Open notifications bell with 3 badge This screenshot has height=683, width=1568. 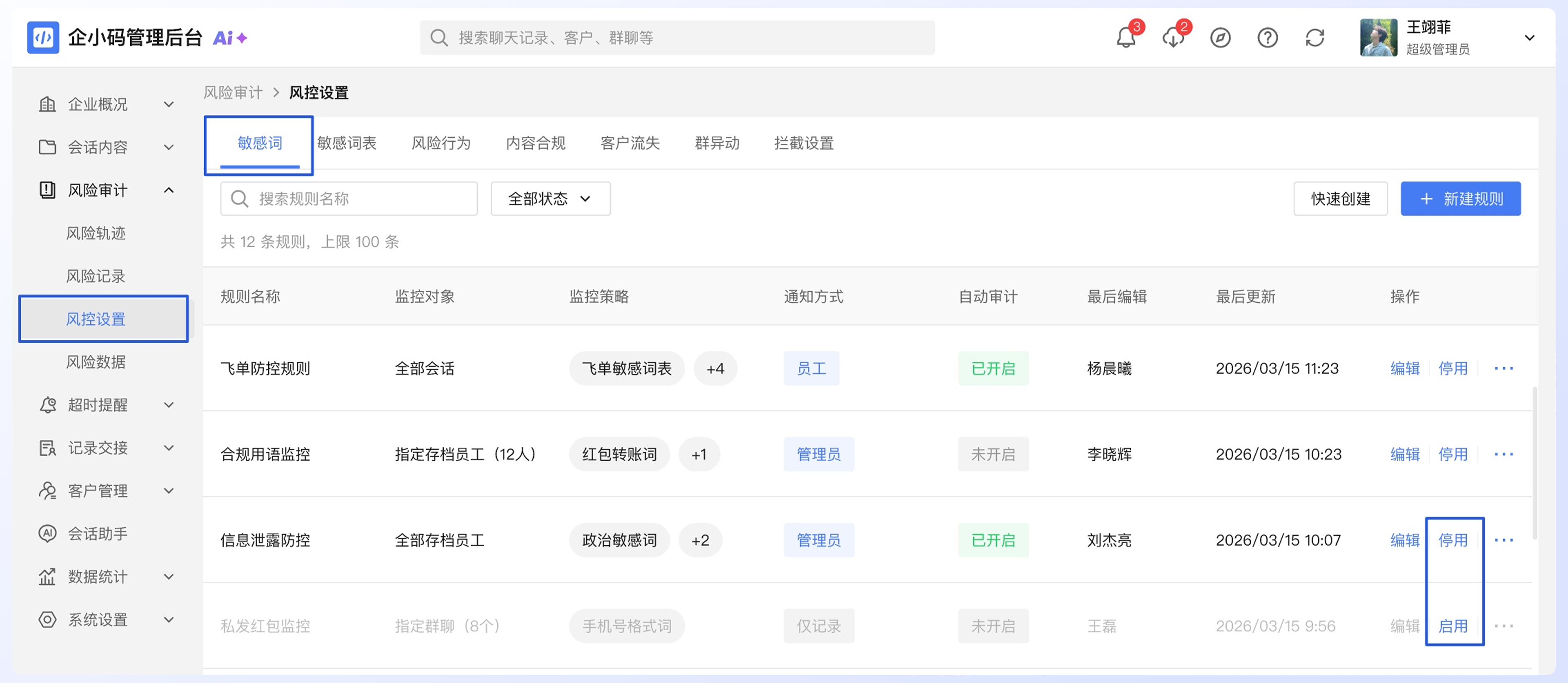click(x=1125, y=38)
